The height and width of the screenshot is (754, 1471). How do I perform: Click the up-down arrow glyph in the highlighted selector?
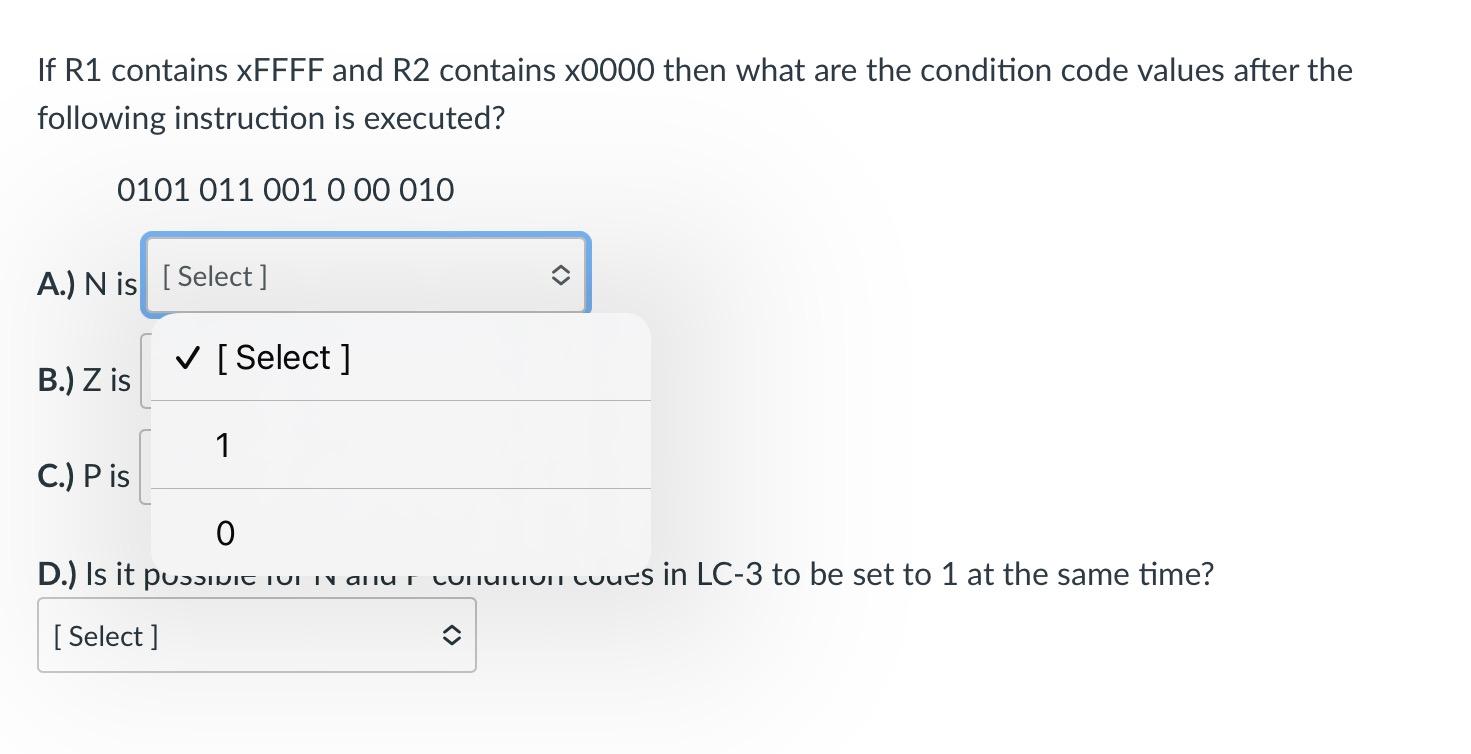(560, 274)
